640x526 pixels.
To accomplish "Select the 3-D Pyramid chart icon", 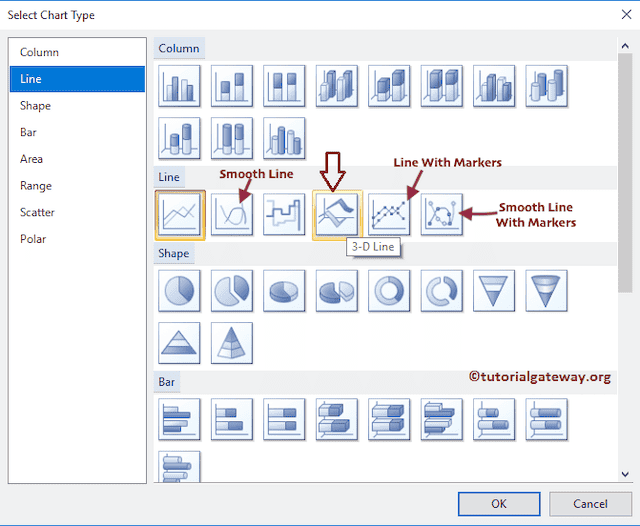I will coord(232,343).
